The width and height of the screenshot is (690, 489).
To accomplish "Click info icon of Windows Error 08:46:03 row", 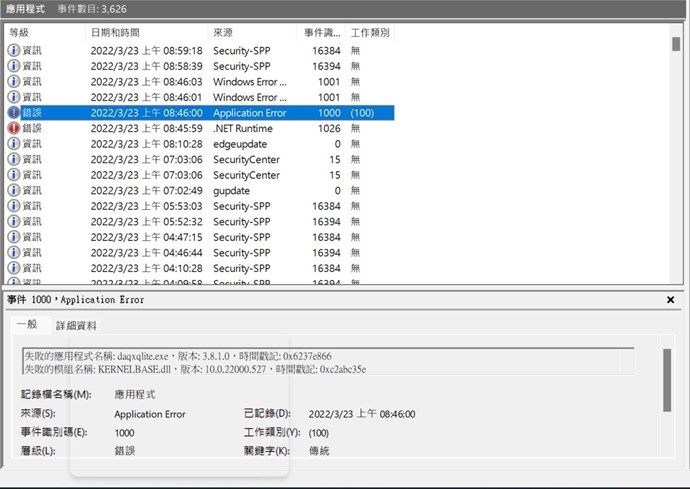I will pos(13,81).
